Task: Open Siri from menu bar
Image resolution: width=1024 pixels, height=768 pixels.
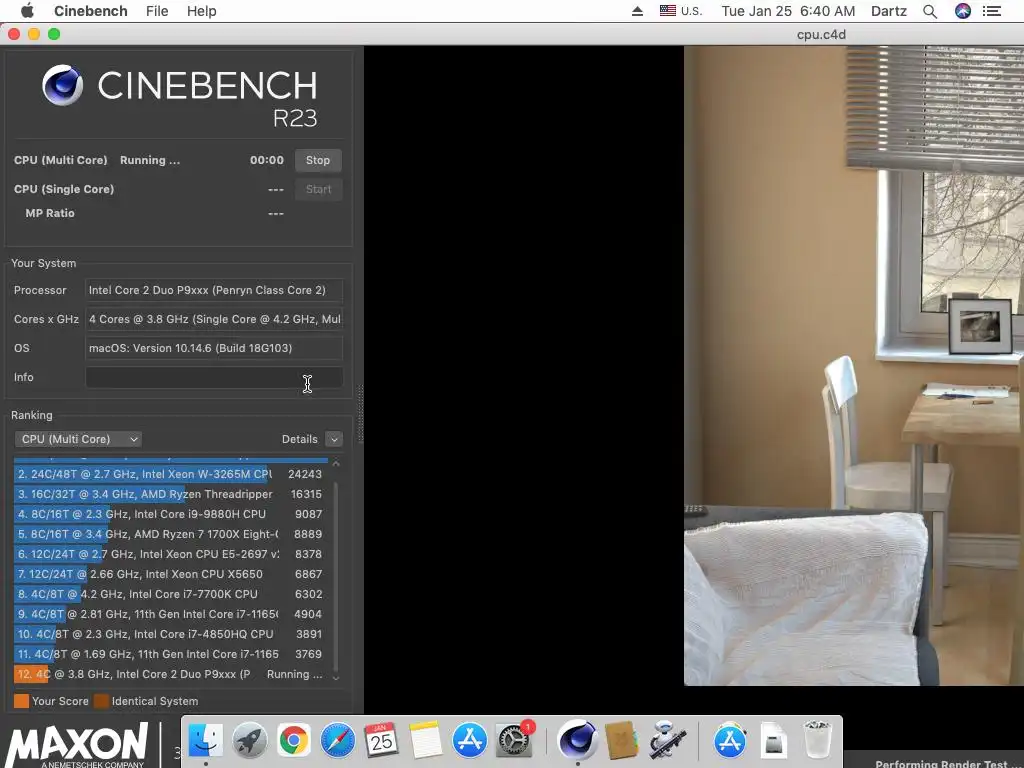Action: (x=963, y=11)
